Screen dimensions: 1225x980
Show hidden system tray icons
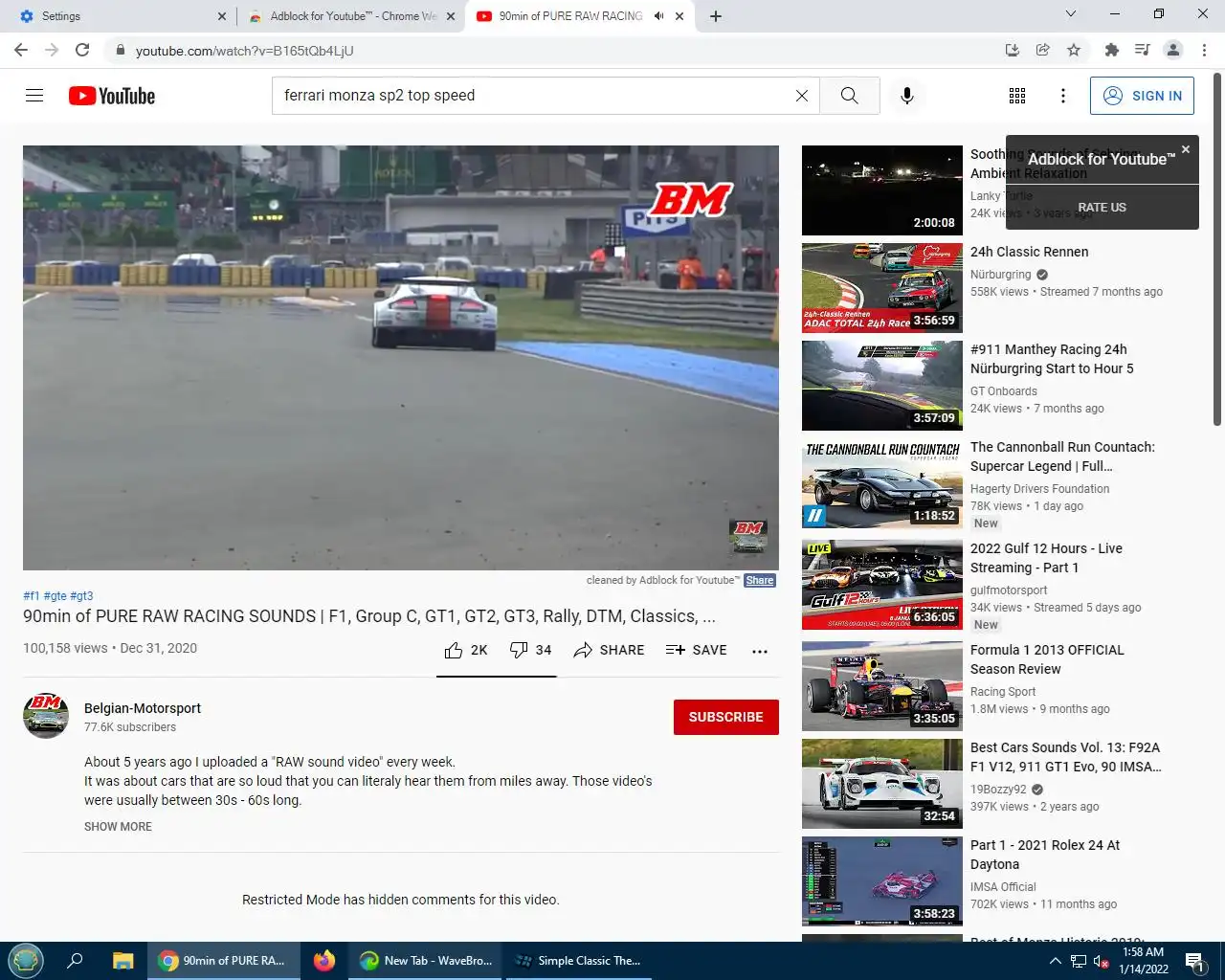(1055, 961)
